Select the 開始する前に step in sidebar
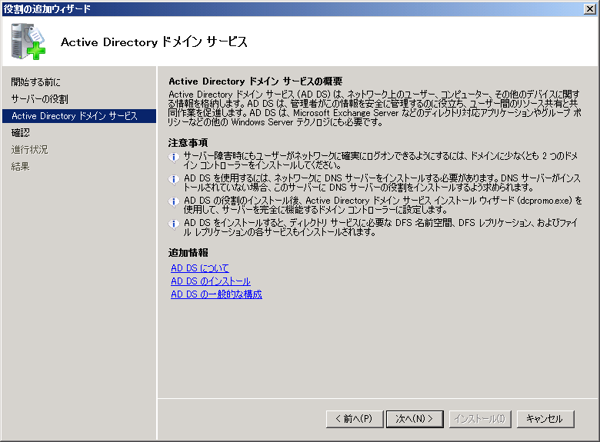Image resolution: width=600 pixels, height=442 pixels. pos(36,82)
